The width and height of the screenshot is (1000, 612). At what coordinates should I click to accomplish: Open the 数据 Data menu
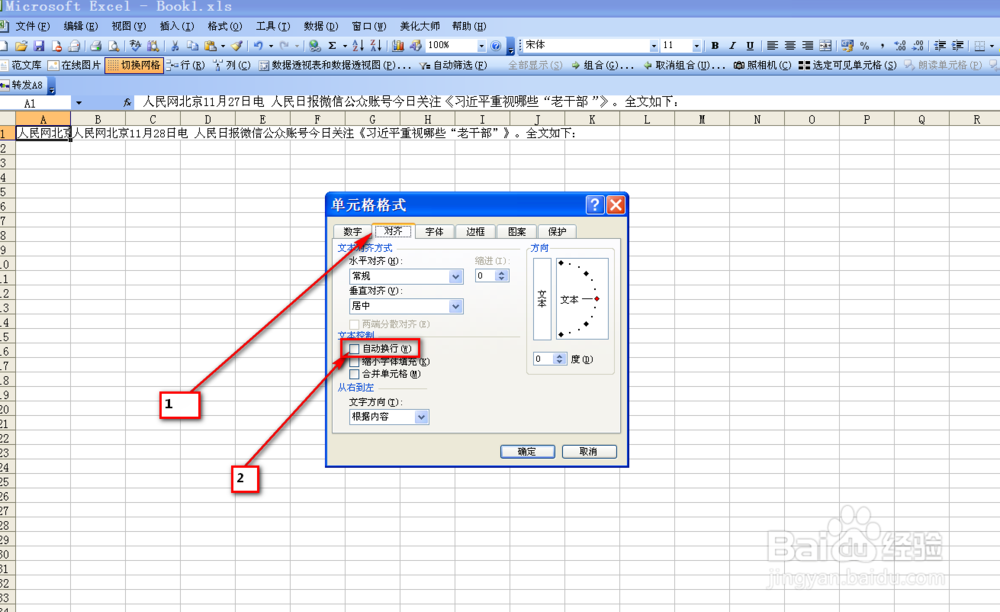pos(321,26)
